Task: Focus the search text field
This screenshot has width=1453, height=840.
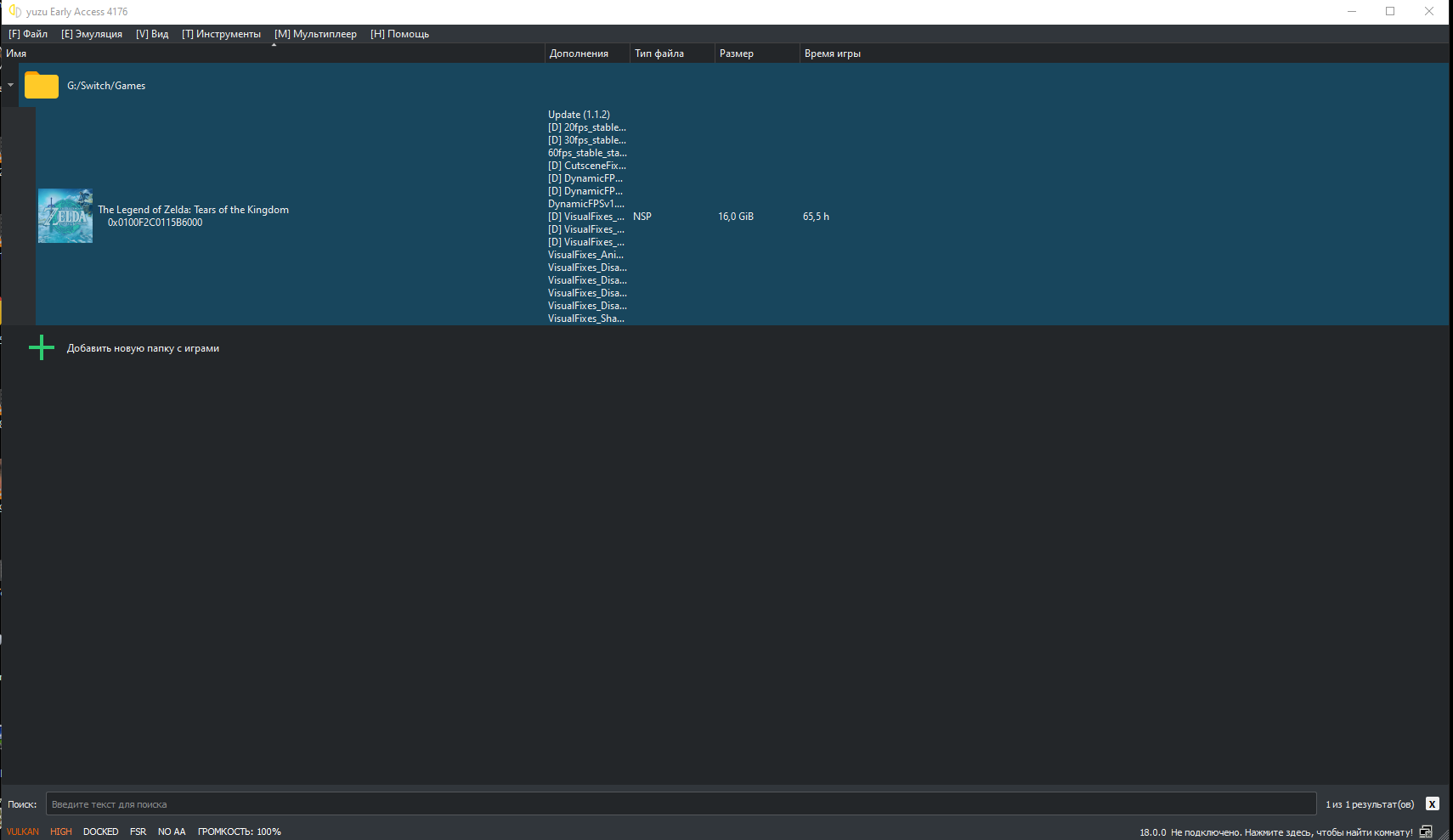Action: click(x=681, y=803)
